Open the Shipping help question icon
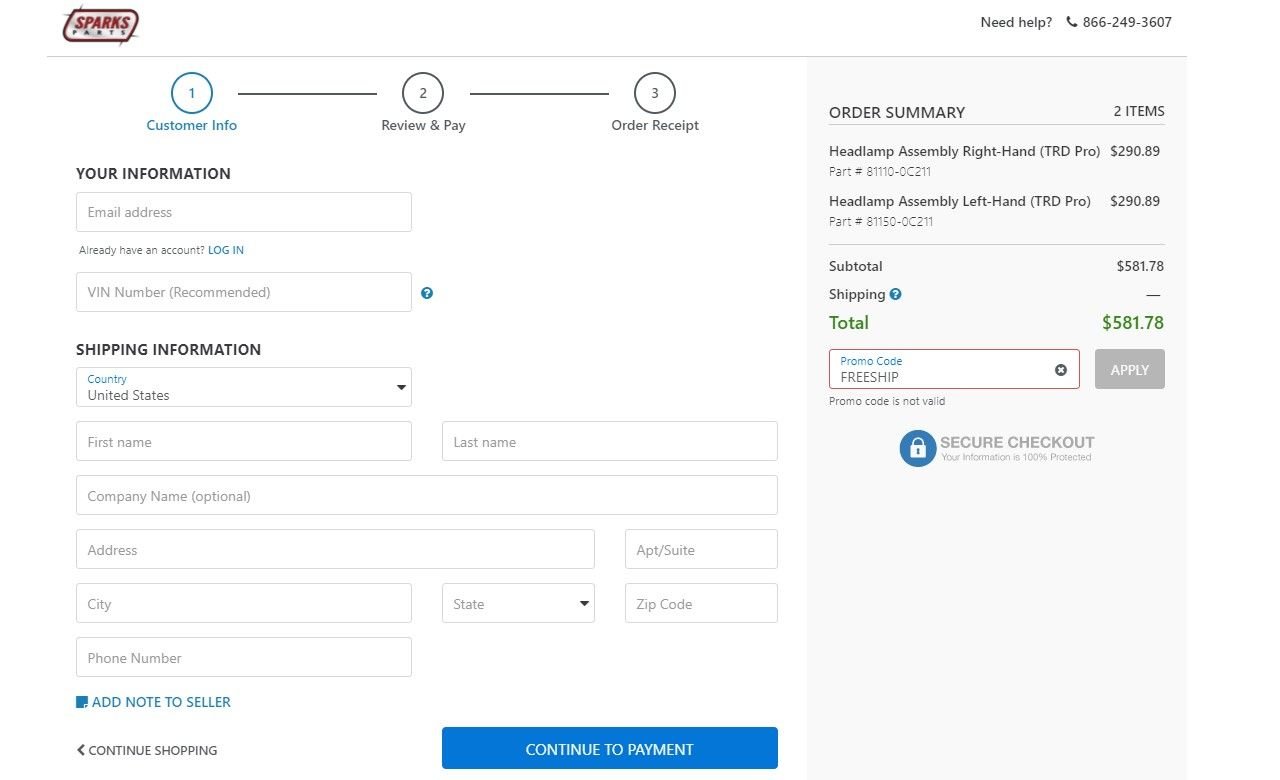Image resolution: width=1280 pixels, height=780 pixels. (x=896, y=294)
